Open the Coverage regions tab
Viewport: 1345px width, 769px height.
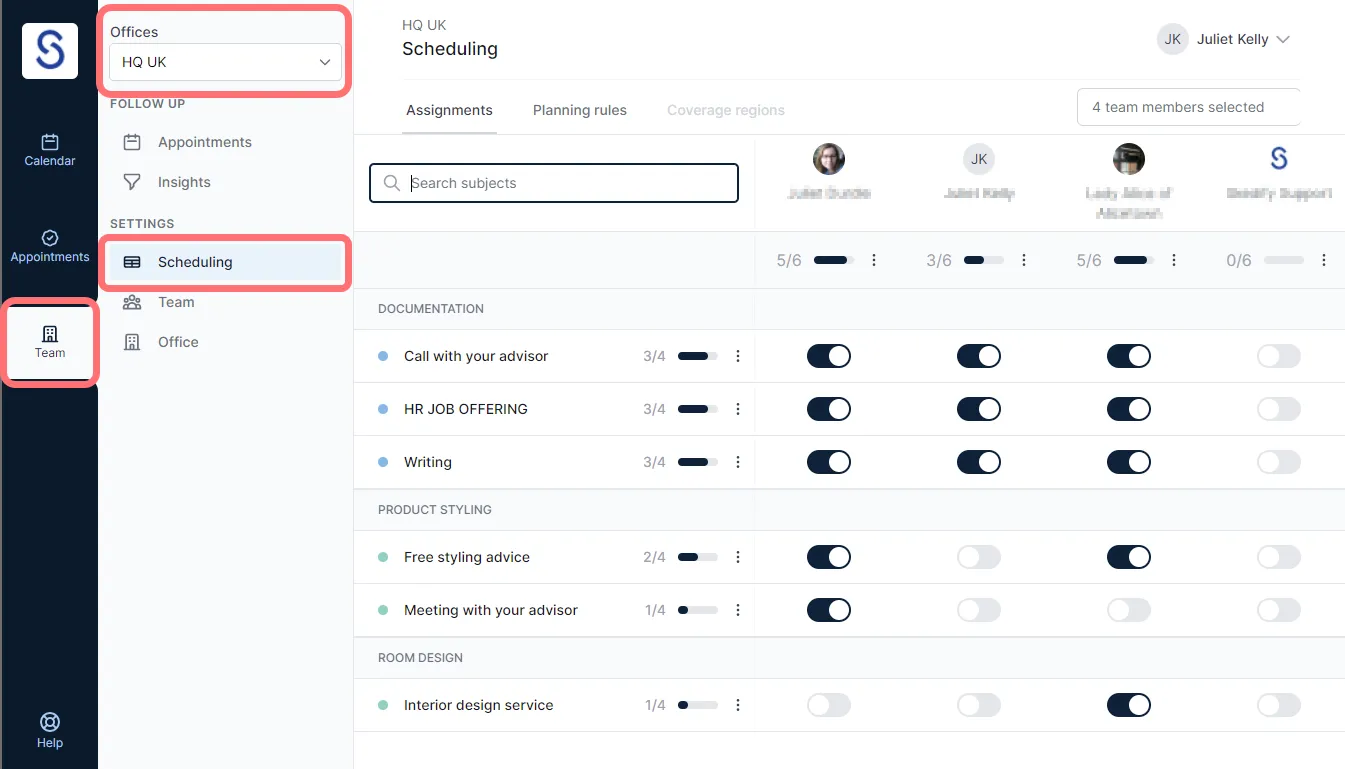pos(726,110)
